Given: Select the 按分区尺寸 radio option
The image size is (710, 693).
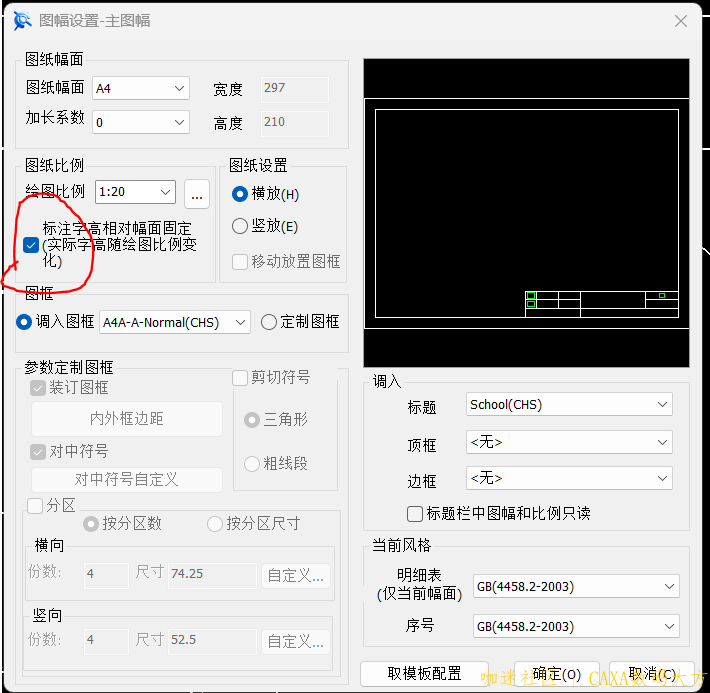Looking at the screenshot, I should tap(215, 524).
